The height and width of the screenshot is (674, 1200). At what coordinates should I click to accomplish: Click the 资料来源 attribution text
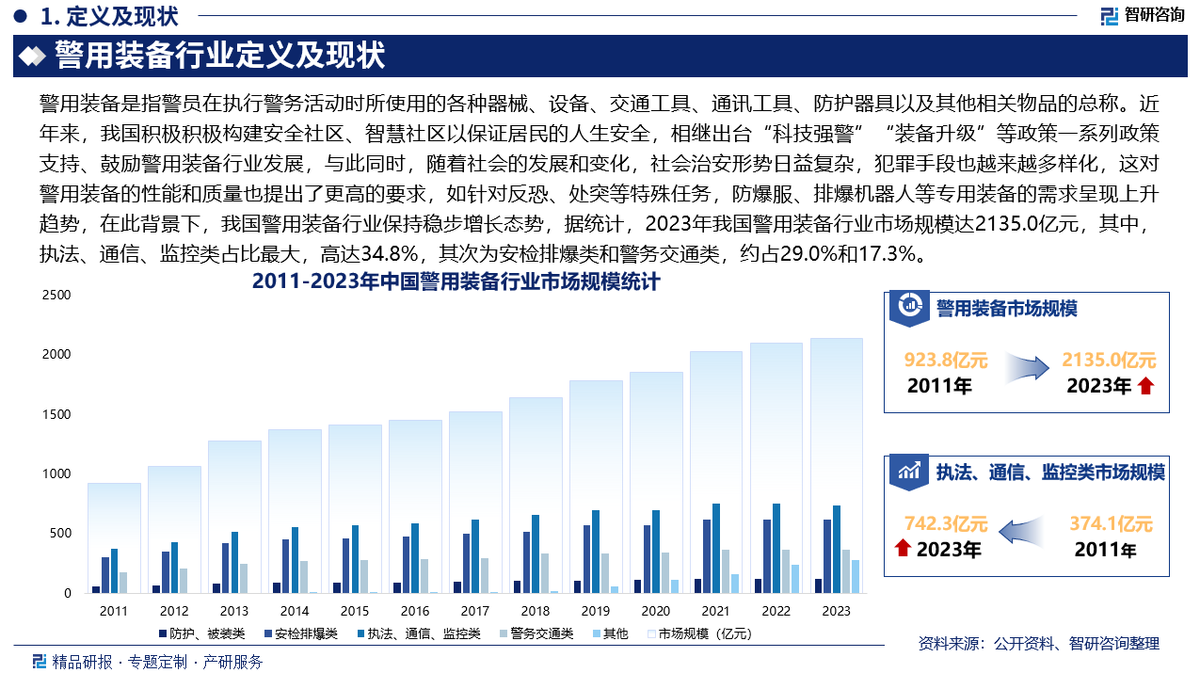click(x=1040, y=645)
